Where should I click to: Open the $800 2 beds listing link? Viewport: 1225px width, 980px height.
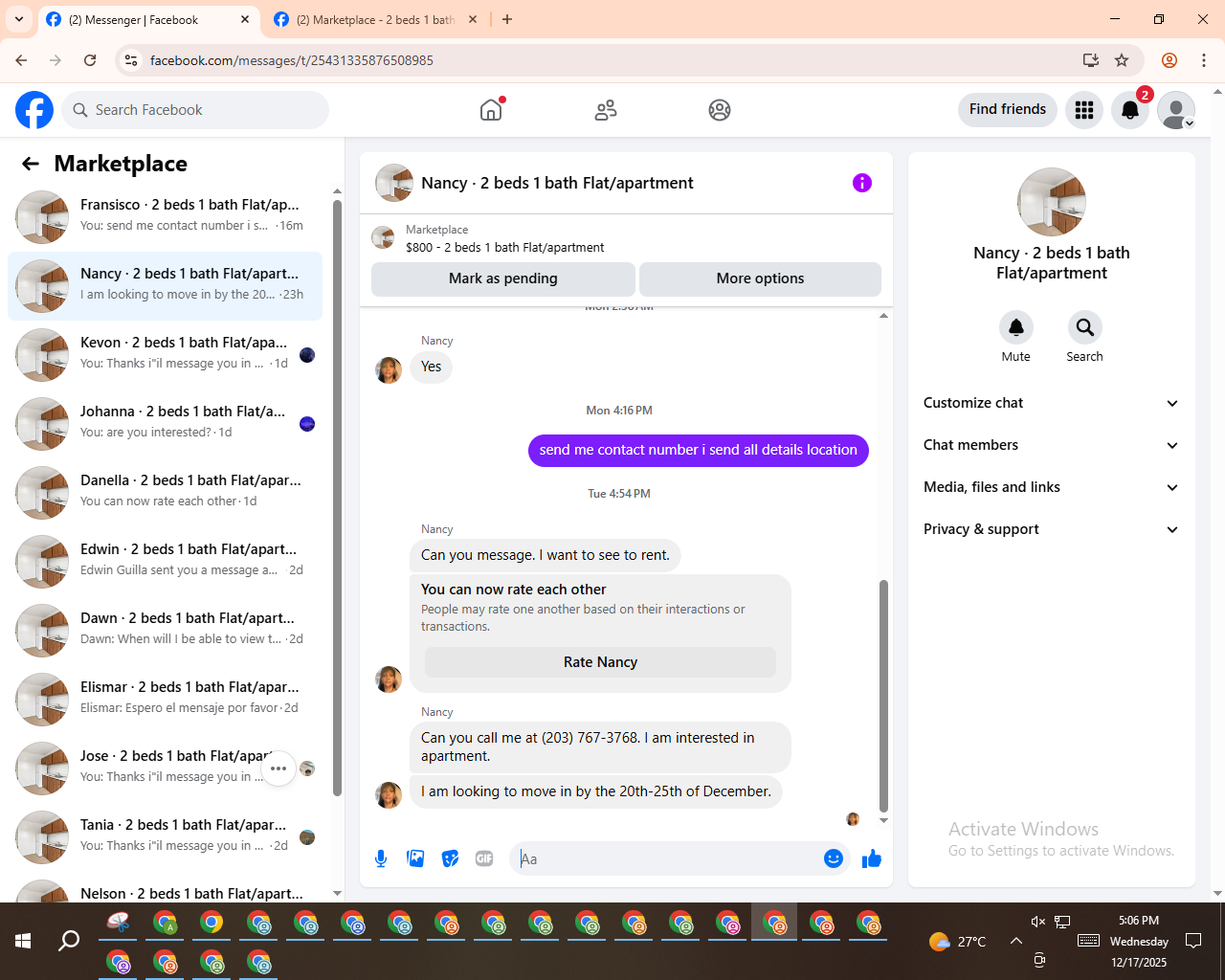tap(504, 247)
